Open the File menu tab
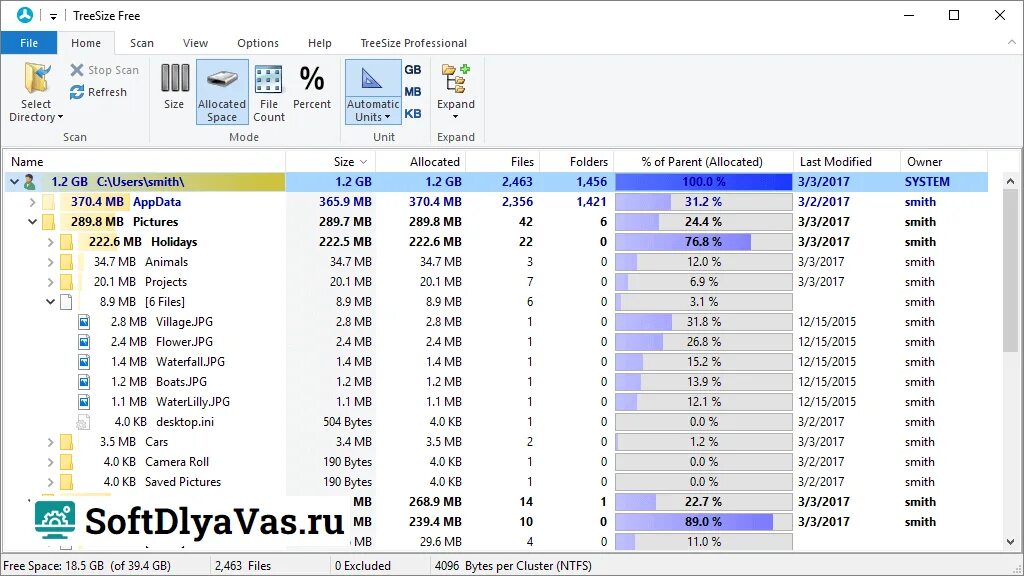 (x=29, y=43)
